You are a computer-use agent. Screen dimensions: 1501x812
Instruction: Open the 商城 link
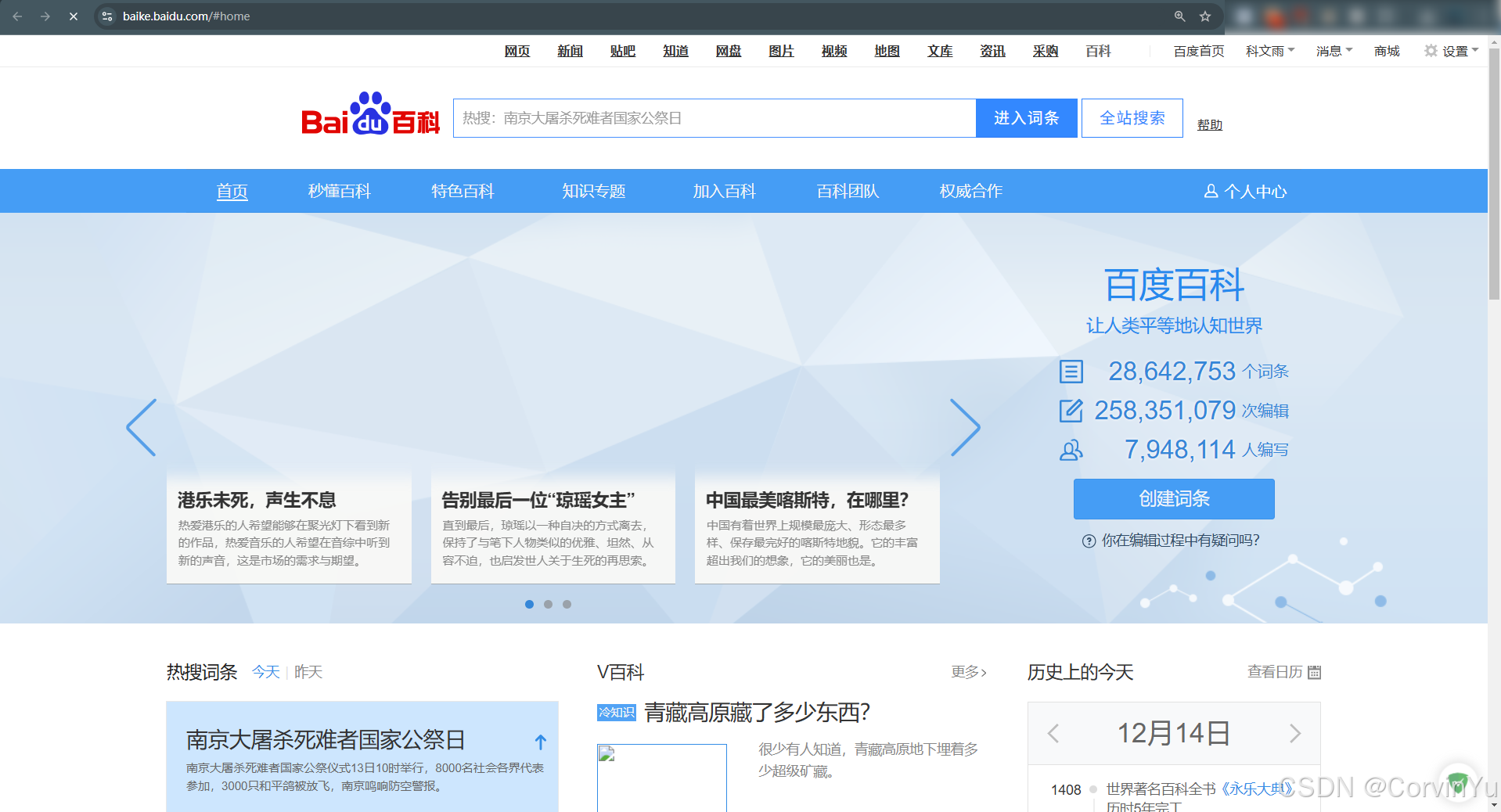(x=1387, y=51)
